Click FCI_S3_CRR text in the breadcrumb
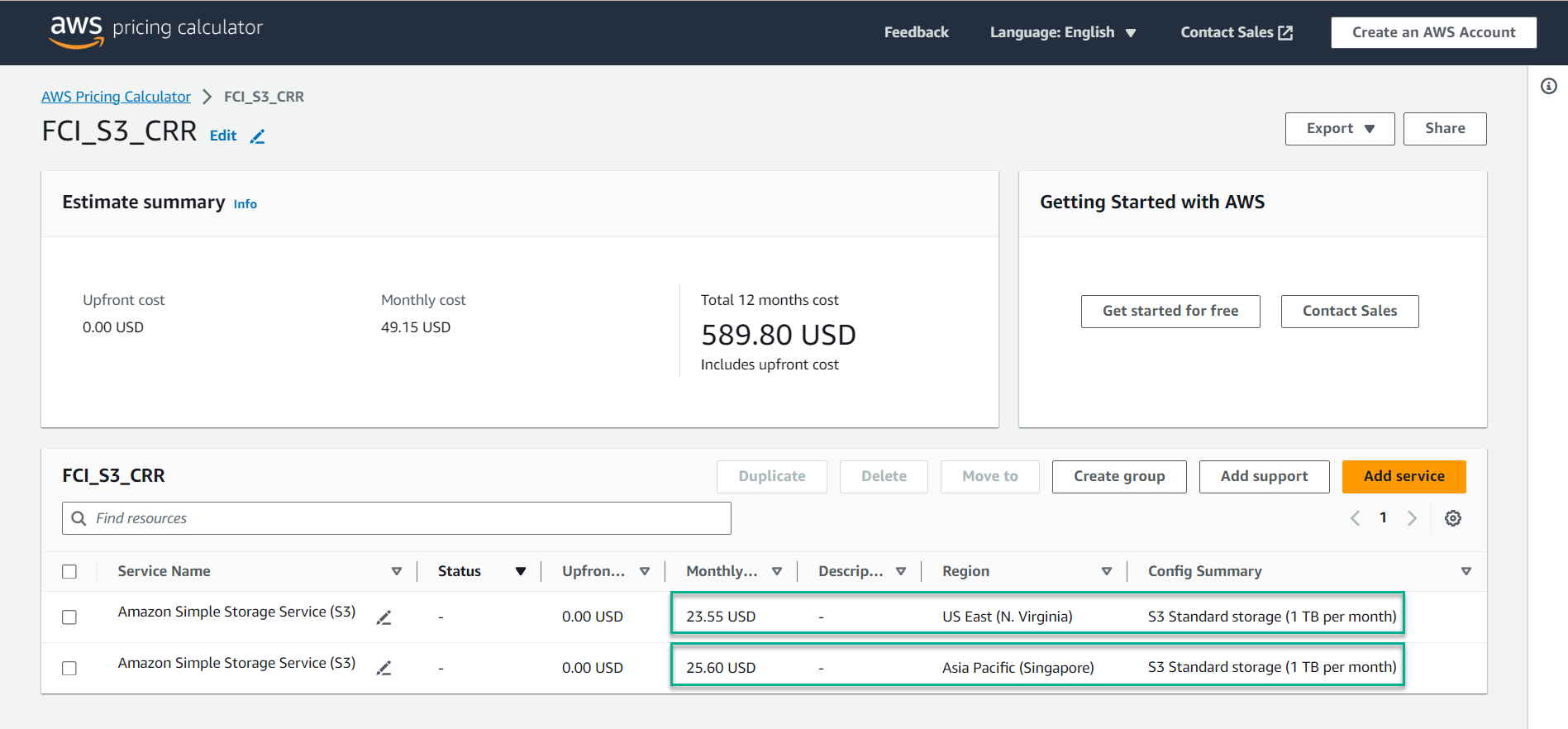1568x729 pixels. pyautogui.click(x=264, y=97)
